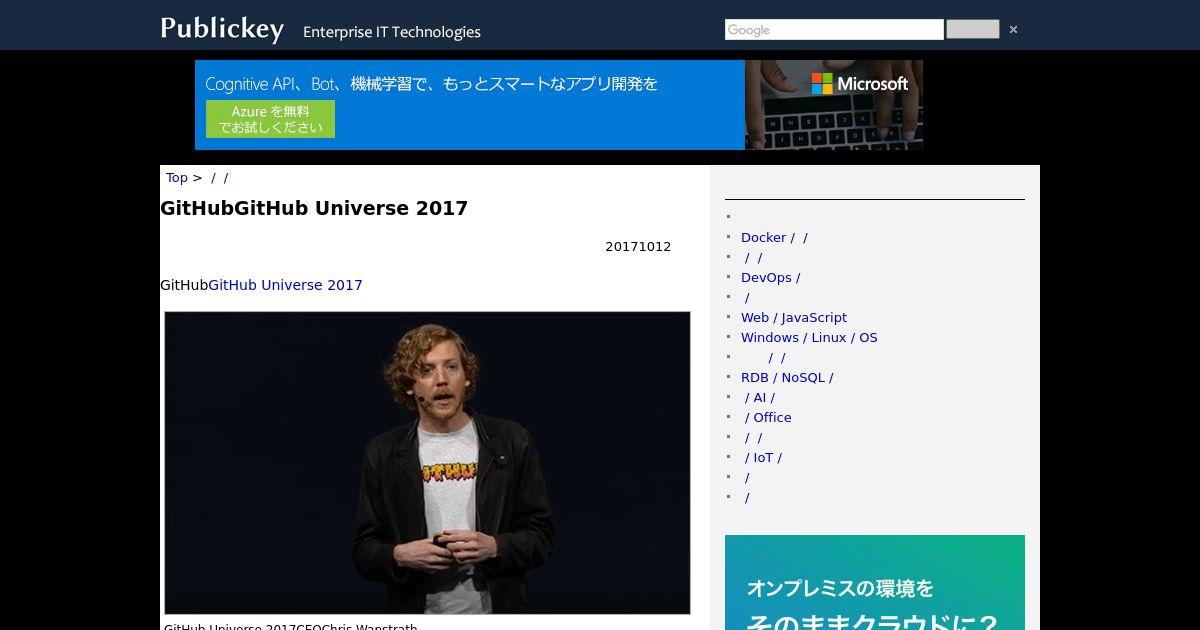
Task: Click the teal on-premises cloud sidebar ad
Action: (875, 582)
